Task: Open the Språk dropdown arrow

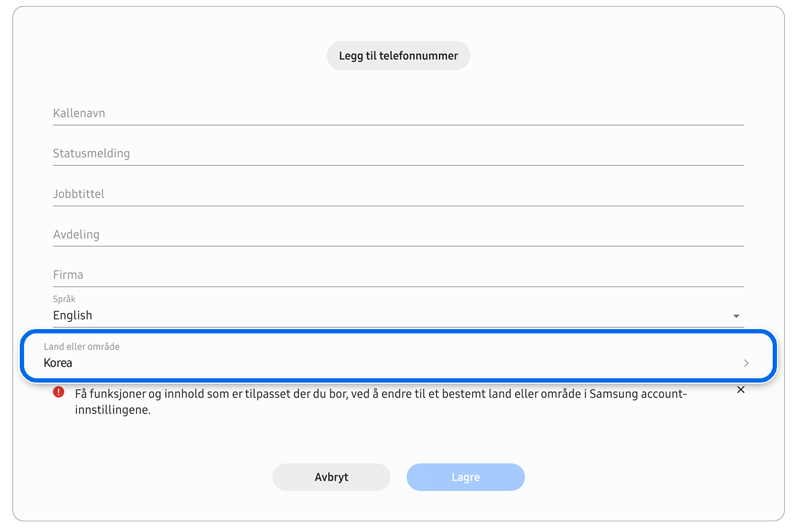Action: coord(736,316)
